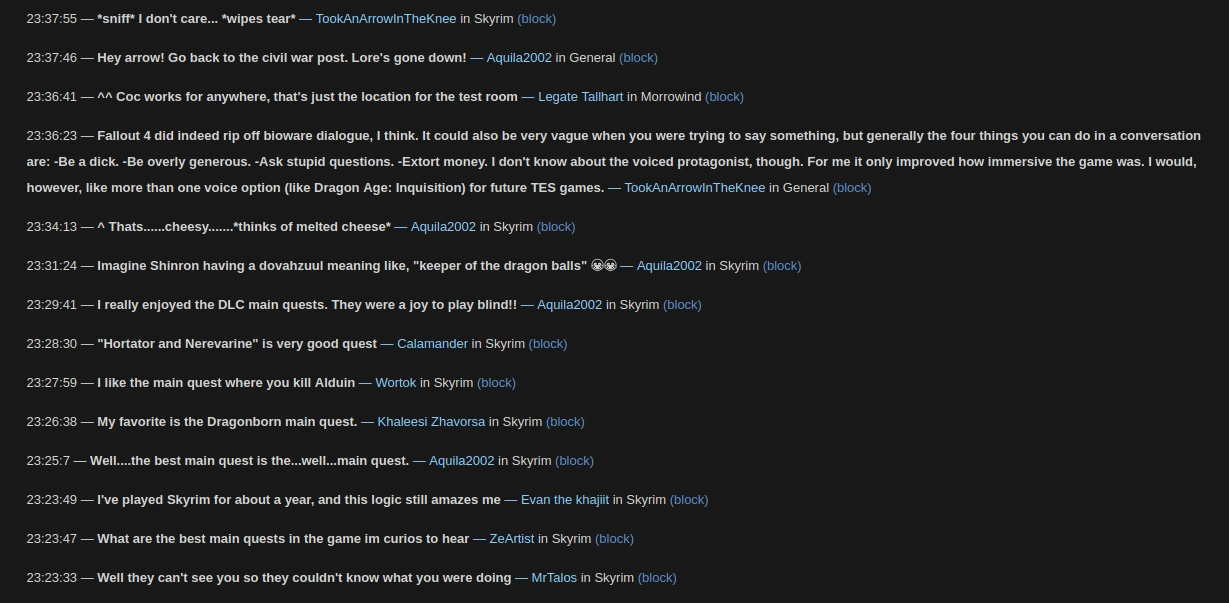Click block next to Calamander's message
The height and width of the screenshot is (603, 1229).
coord(548,344)
